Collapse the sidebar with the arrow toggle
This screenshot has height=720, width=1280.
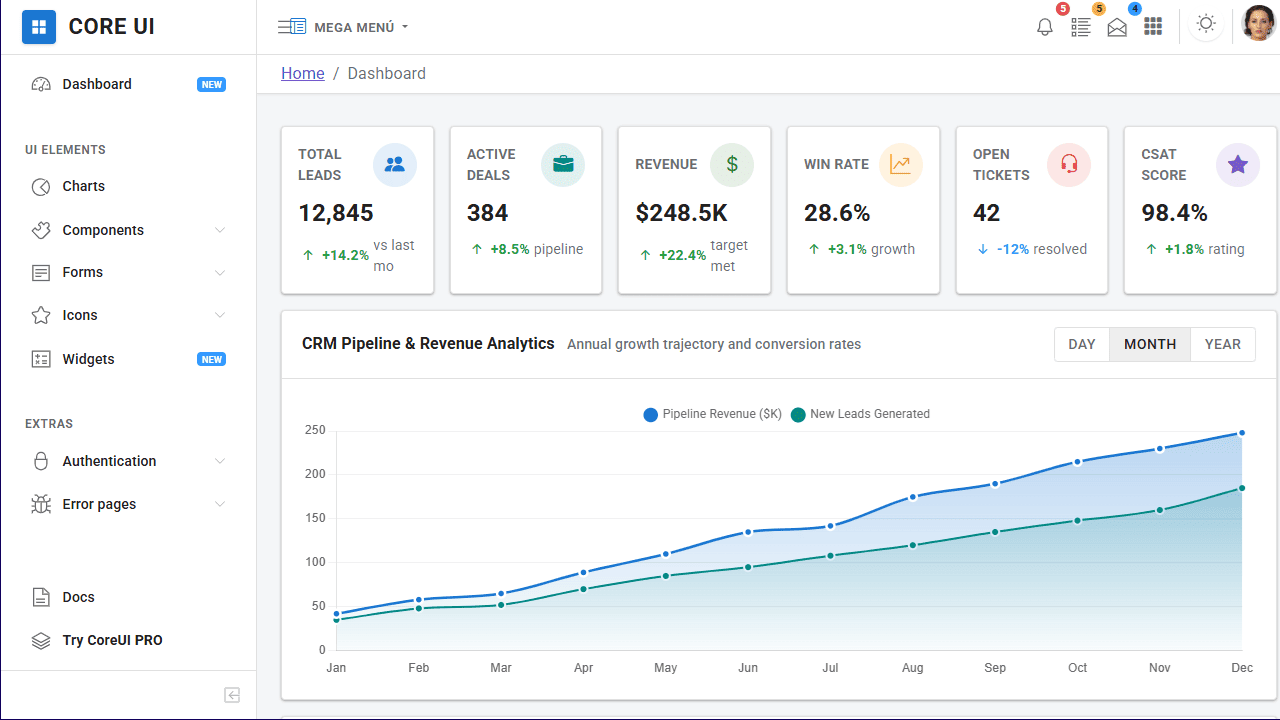(232, 695)
